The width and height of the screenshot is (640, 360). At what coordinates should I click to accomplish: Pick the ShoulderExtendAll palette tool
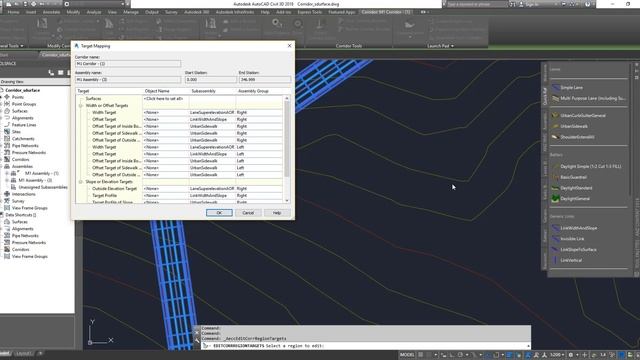click(573, 137)
